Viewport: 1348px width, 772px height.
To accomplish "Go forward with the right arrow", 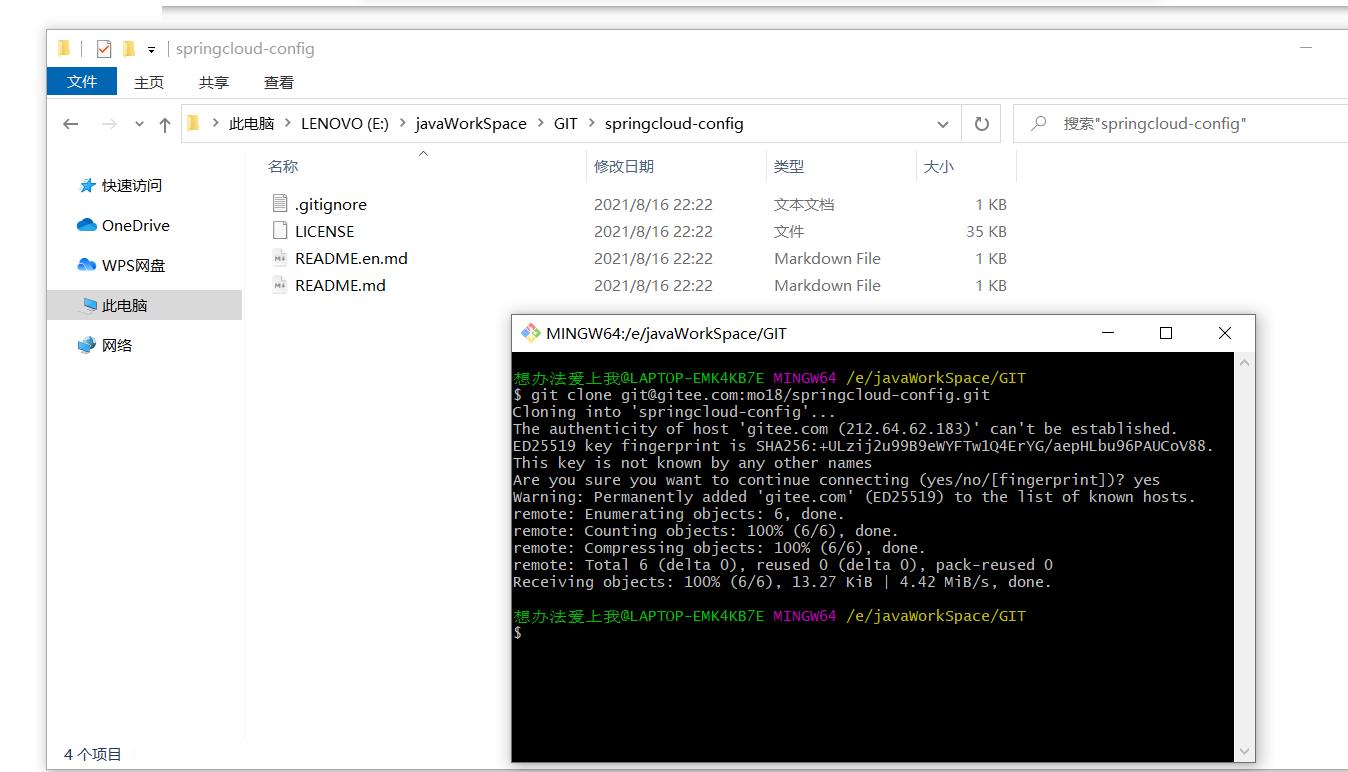I will (110, 124).
